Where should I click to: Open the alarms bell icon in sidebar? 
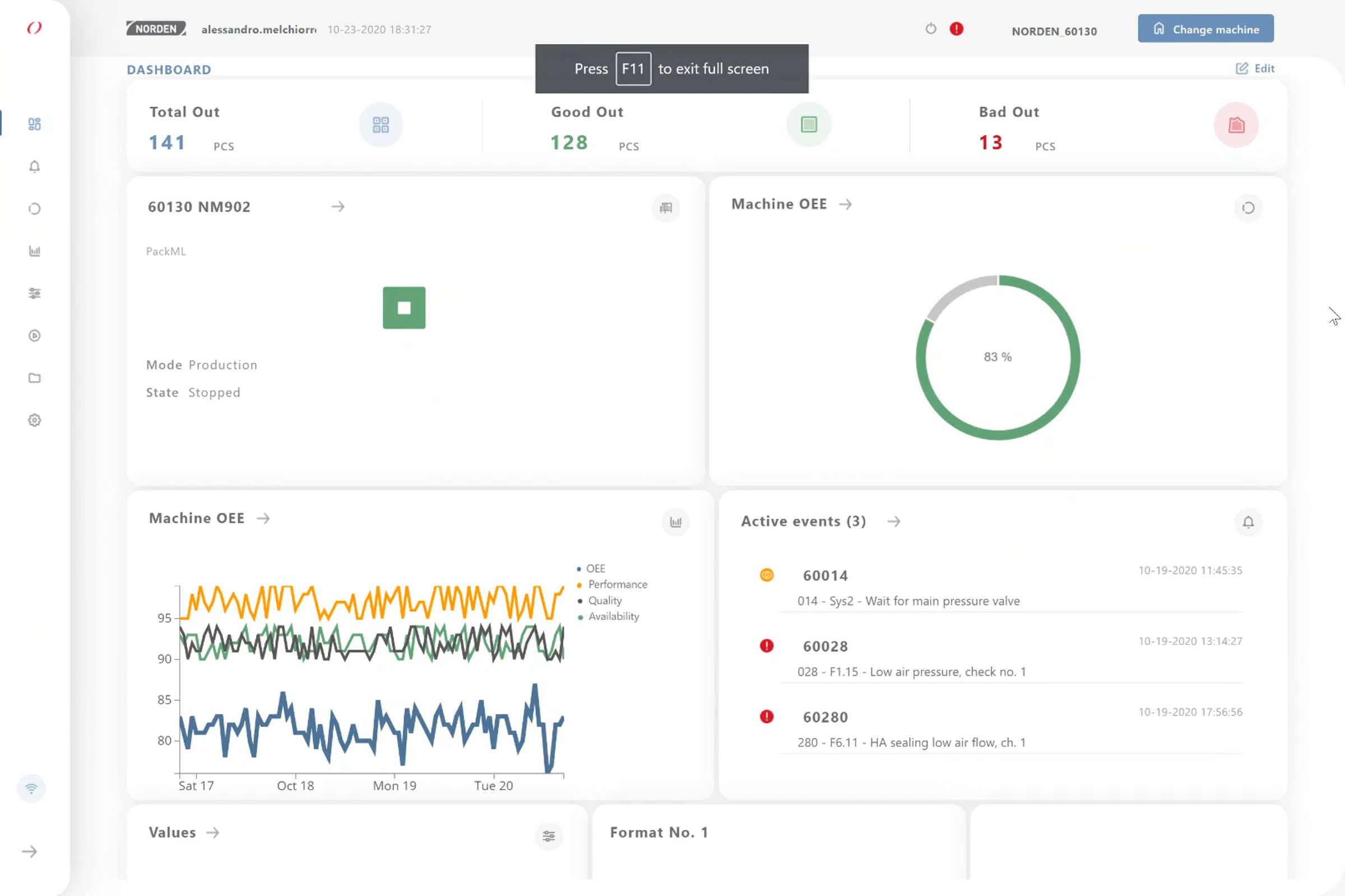34,166
